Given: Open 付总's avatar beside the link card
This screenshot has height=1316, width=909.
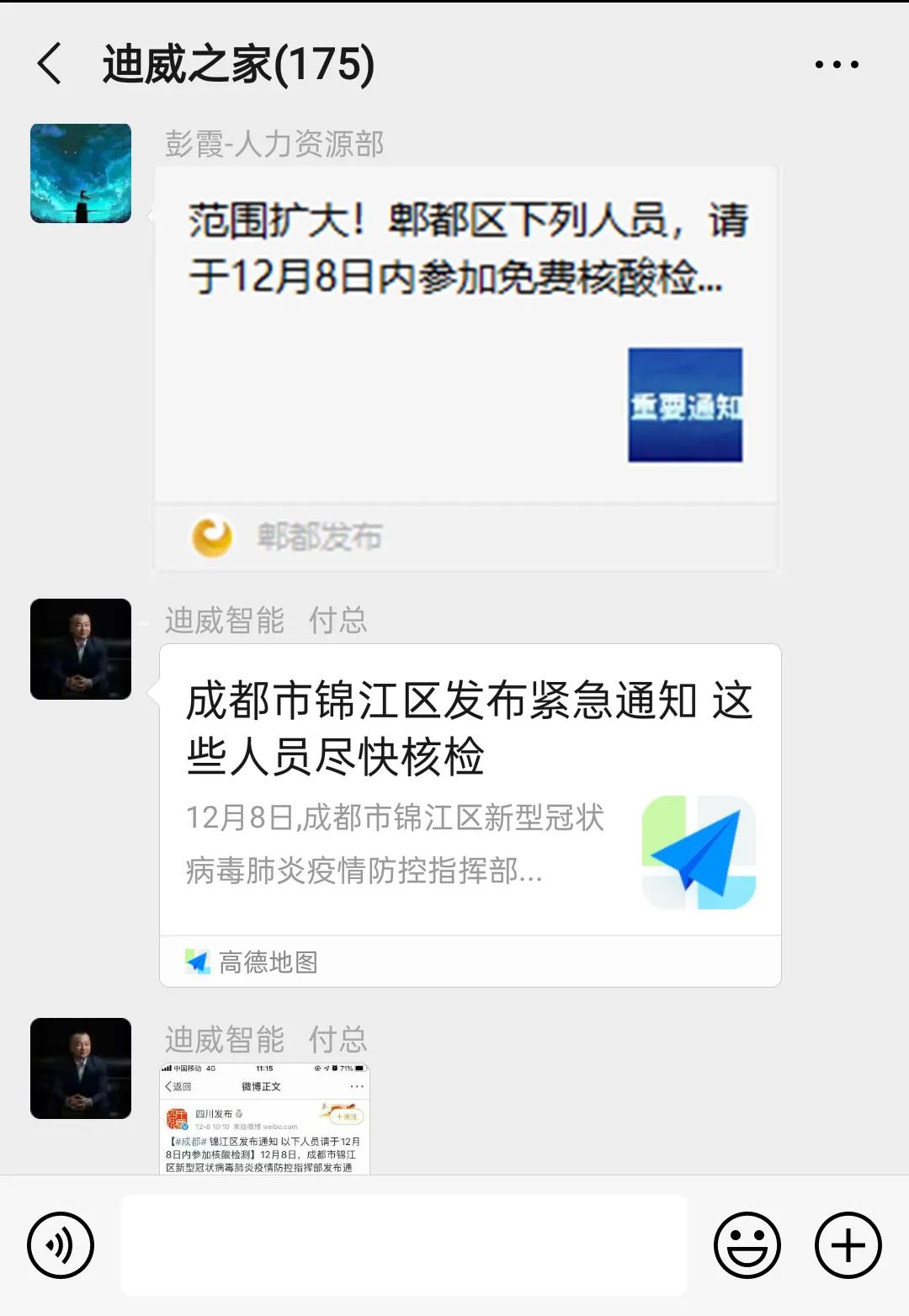Looking at the screenshot, I should click(x=81, y=649).
